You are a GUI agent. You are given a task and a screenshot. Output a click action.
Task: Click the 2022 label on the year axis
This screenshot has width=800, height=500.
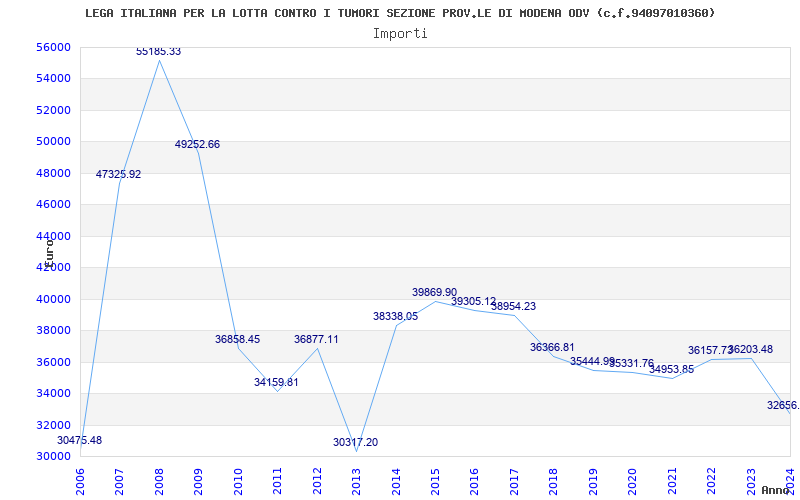tap(711, 482)
